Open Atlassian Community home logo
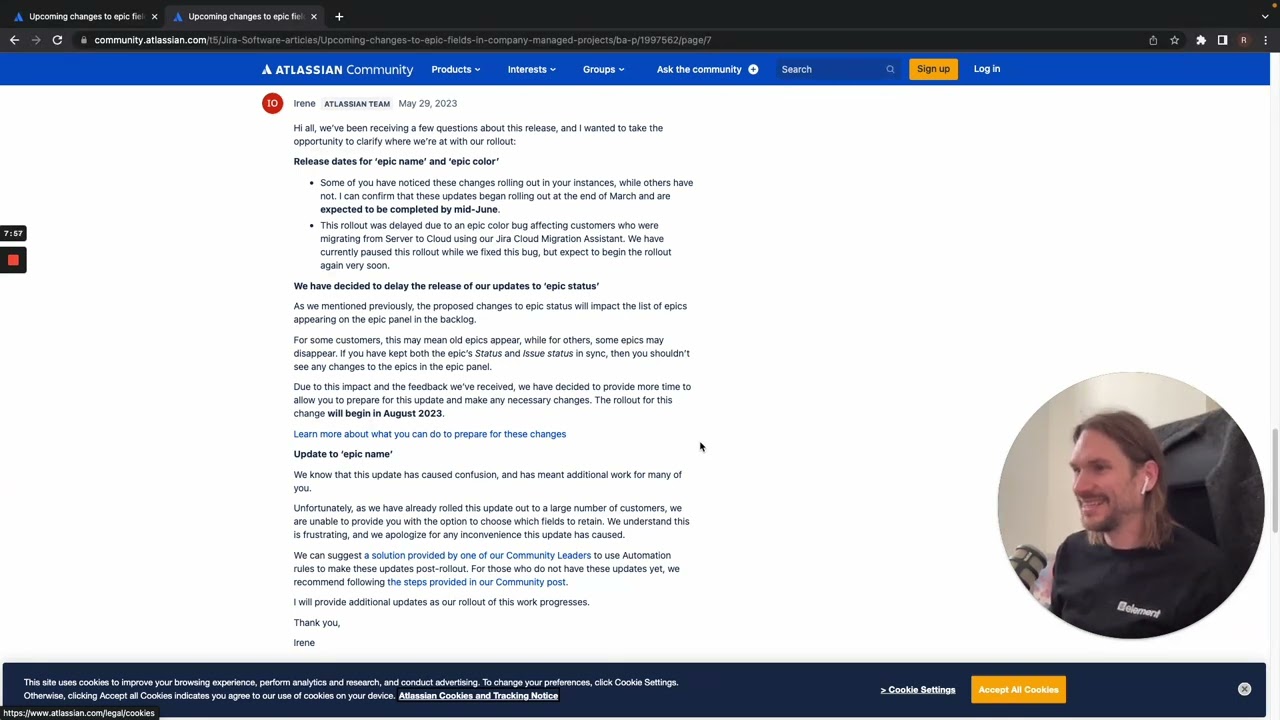This screenshot has width=1280, height=720. click(337, 69)
